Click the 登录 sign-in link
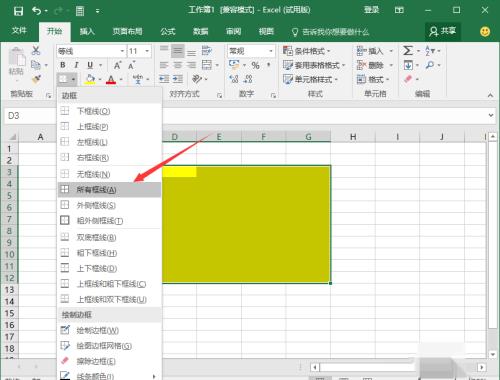Image resolution: width=500 pixels, height=380 pixels. [371, 10]
